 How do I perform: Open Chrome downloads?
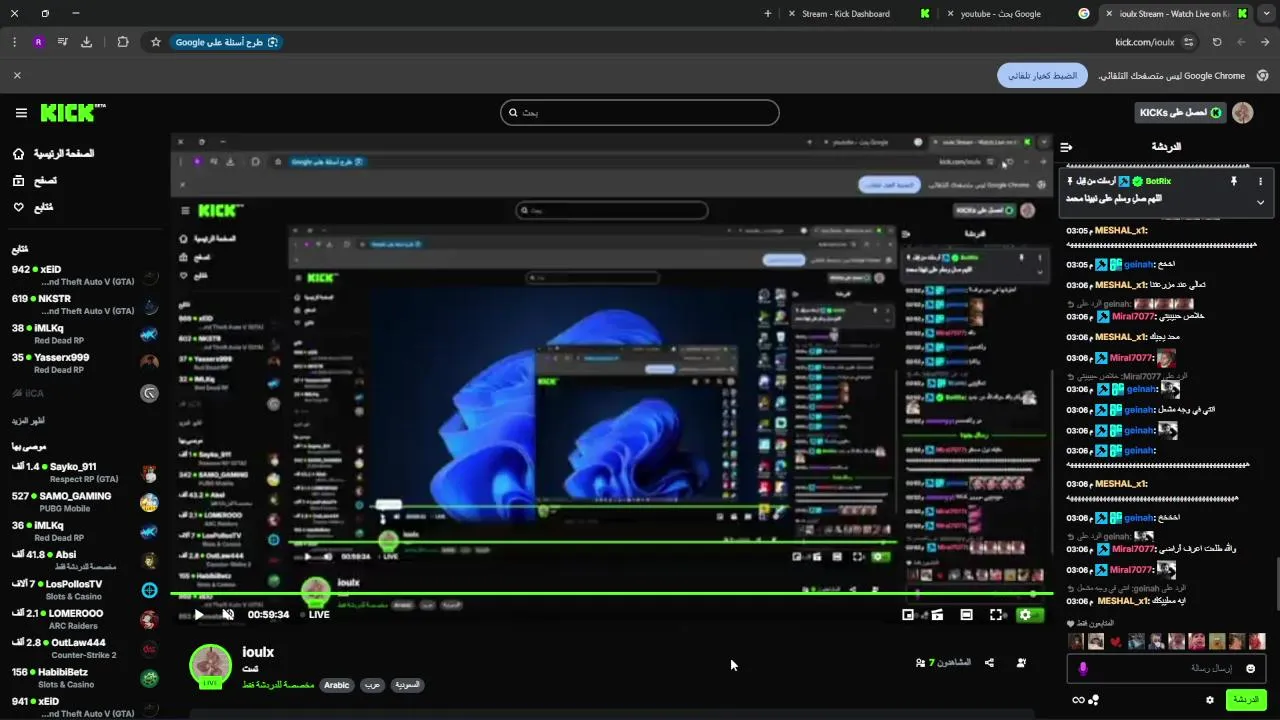pos(86,42)
